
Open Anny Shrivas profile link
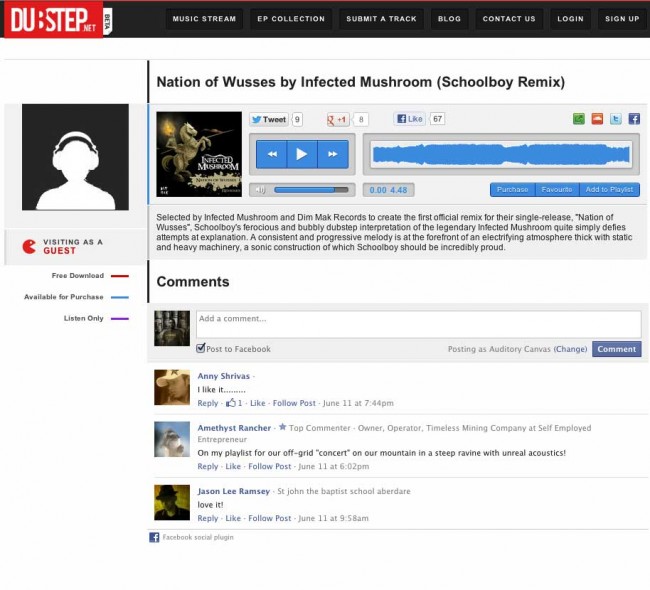(223, 376)
